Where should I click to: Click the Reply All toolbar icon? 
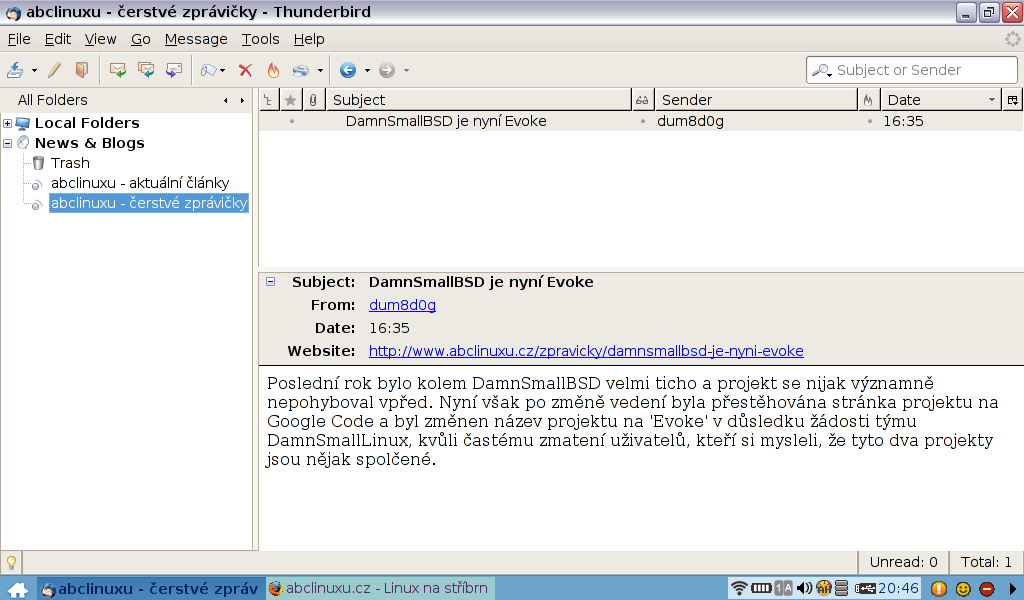click(x=146, y=70)
